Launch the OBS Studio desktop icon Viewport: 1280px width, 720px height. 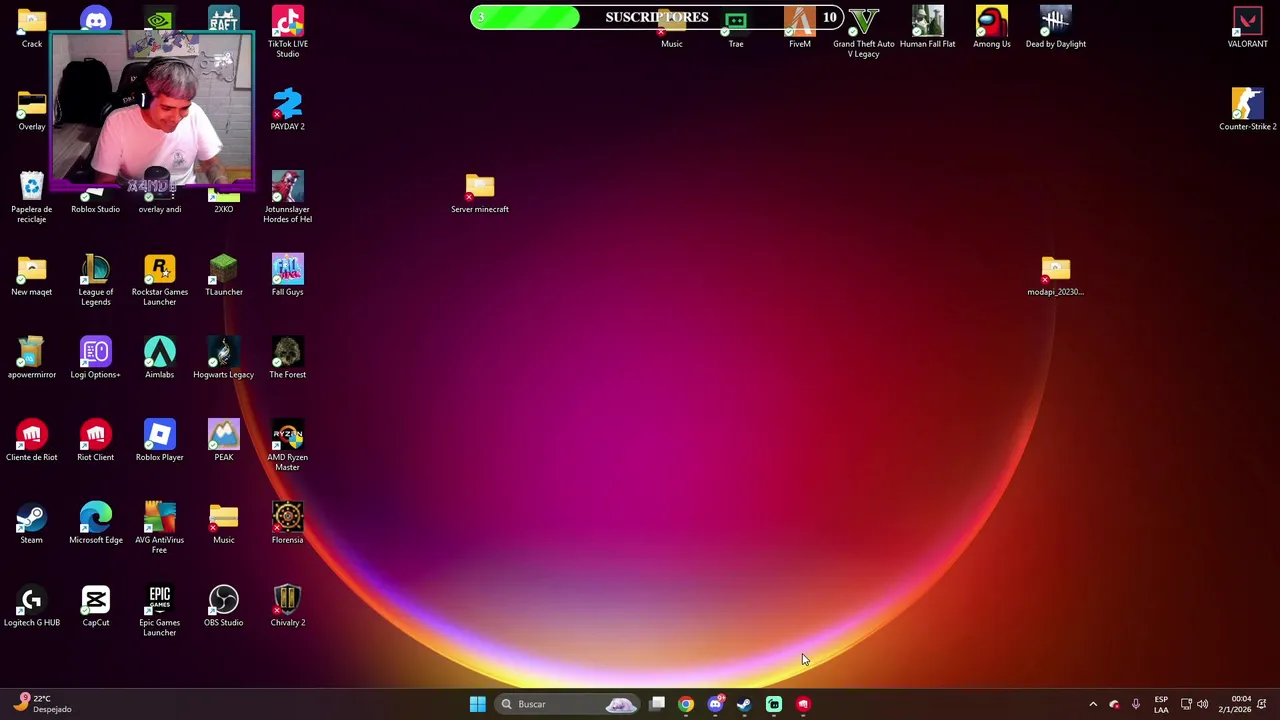[x=224, y=606]
